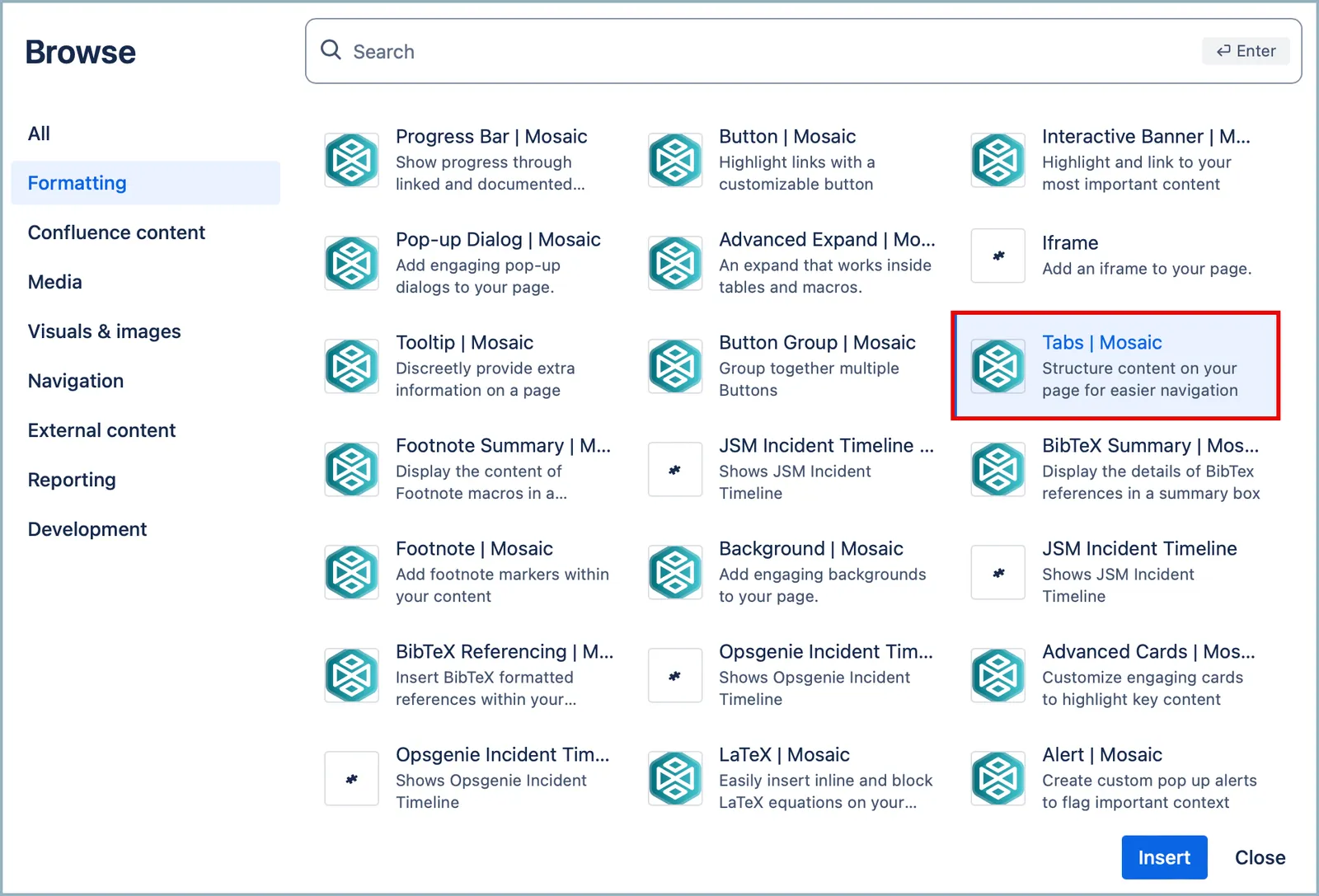Image resolution: width=1319 pixels, height=896 pixels.
Task: Click the Advanced Expand macro icon
Action: coord(675,263)
